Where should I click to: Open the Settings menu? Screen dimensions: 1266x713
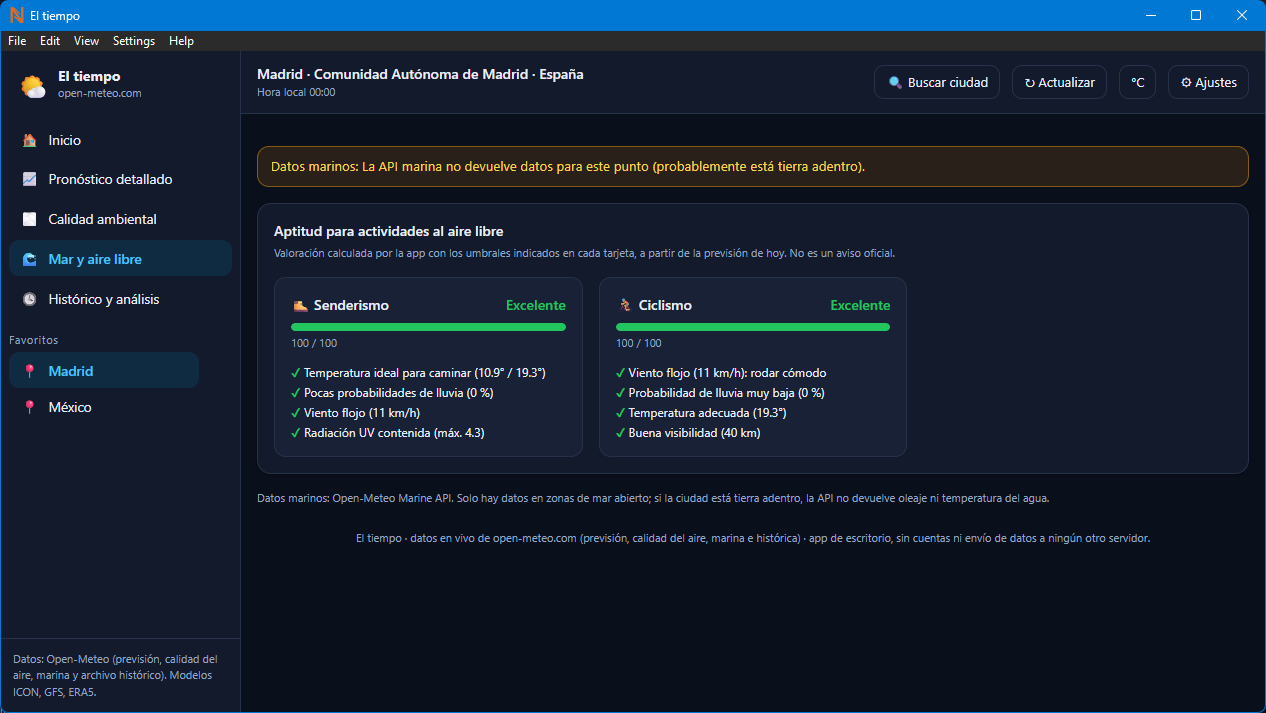[134, 41]
